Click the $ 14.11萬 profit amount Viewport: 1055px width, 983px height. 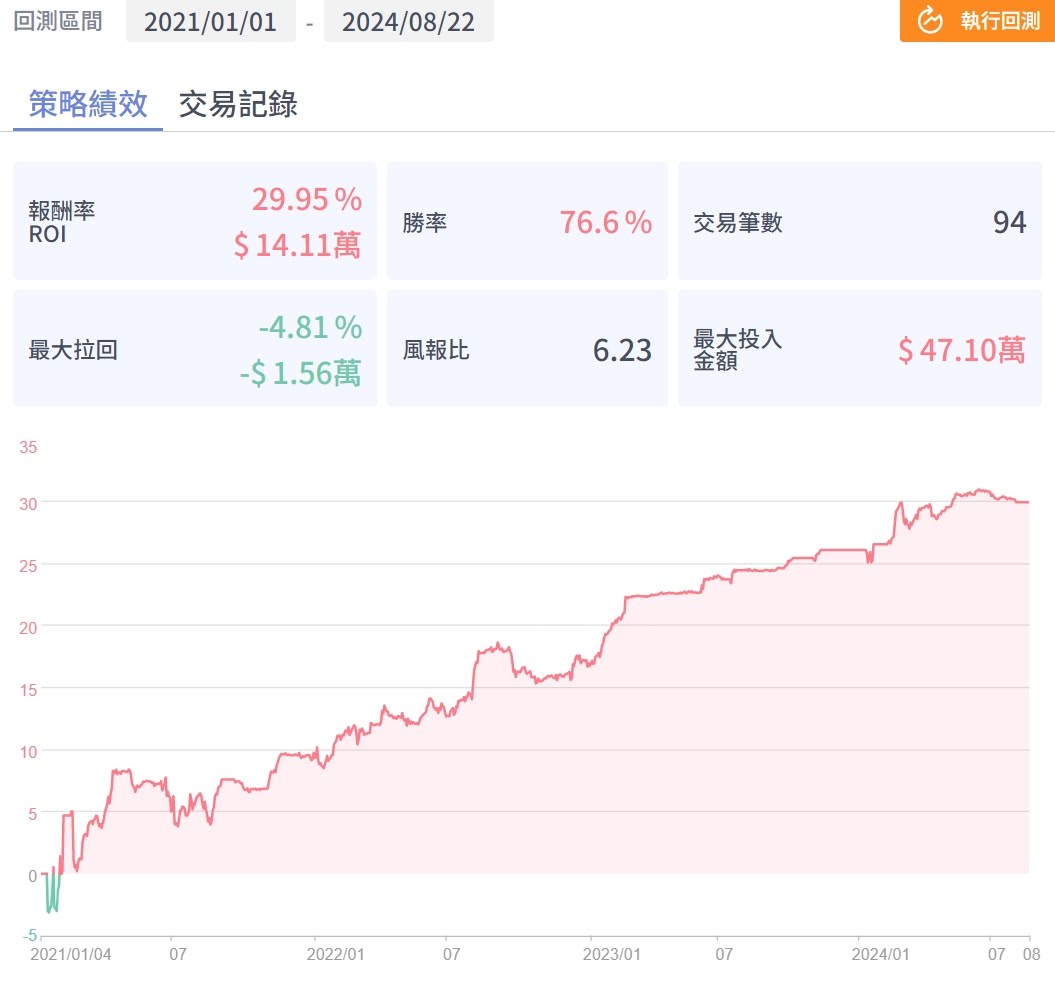tap(297, 244)
